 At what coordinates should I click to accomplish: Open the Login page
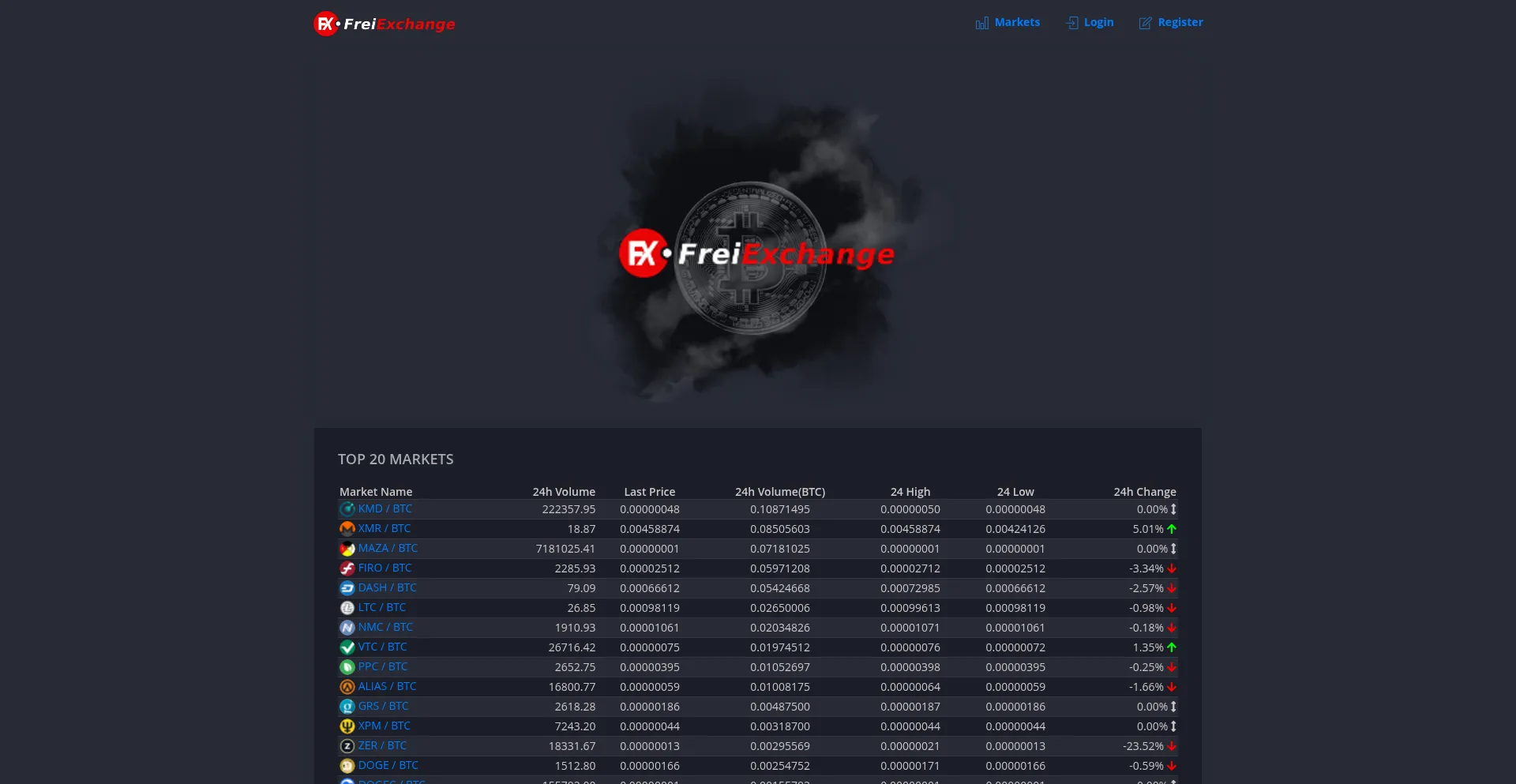pyautogui.click(x=1098, y=22)
